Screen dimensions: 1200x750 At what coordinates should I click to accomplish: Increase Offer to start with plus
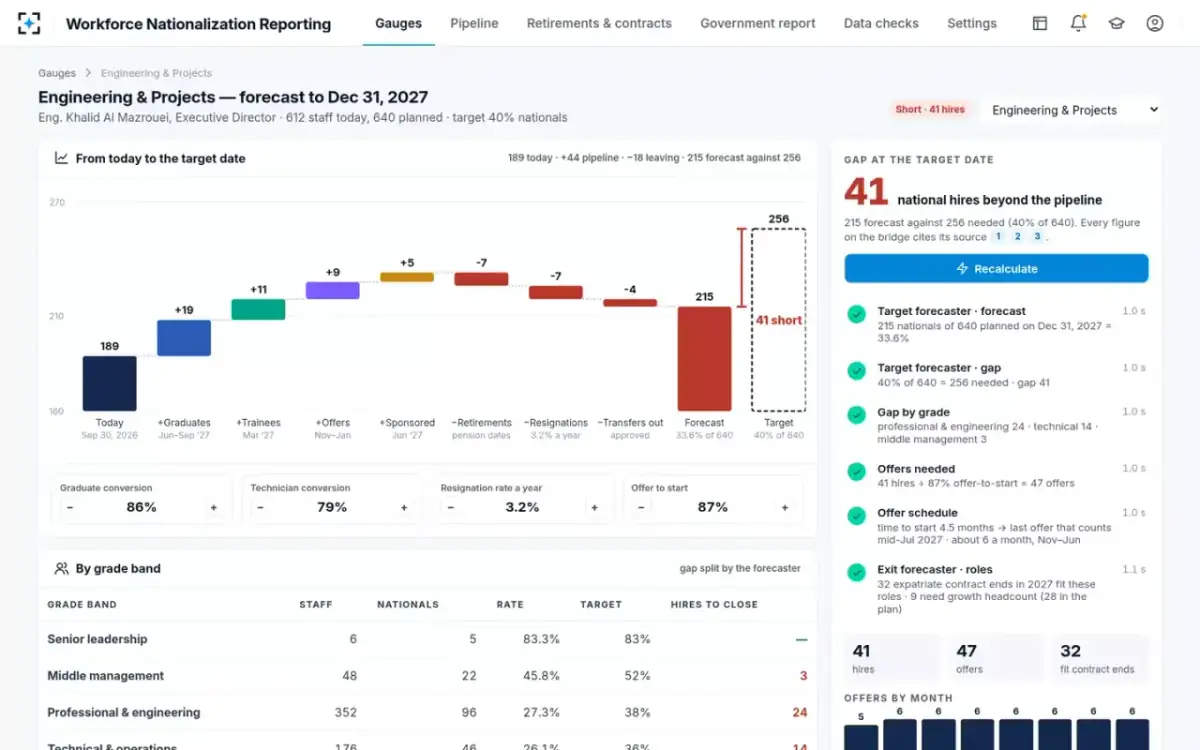[x=784, y=508]
